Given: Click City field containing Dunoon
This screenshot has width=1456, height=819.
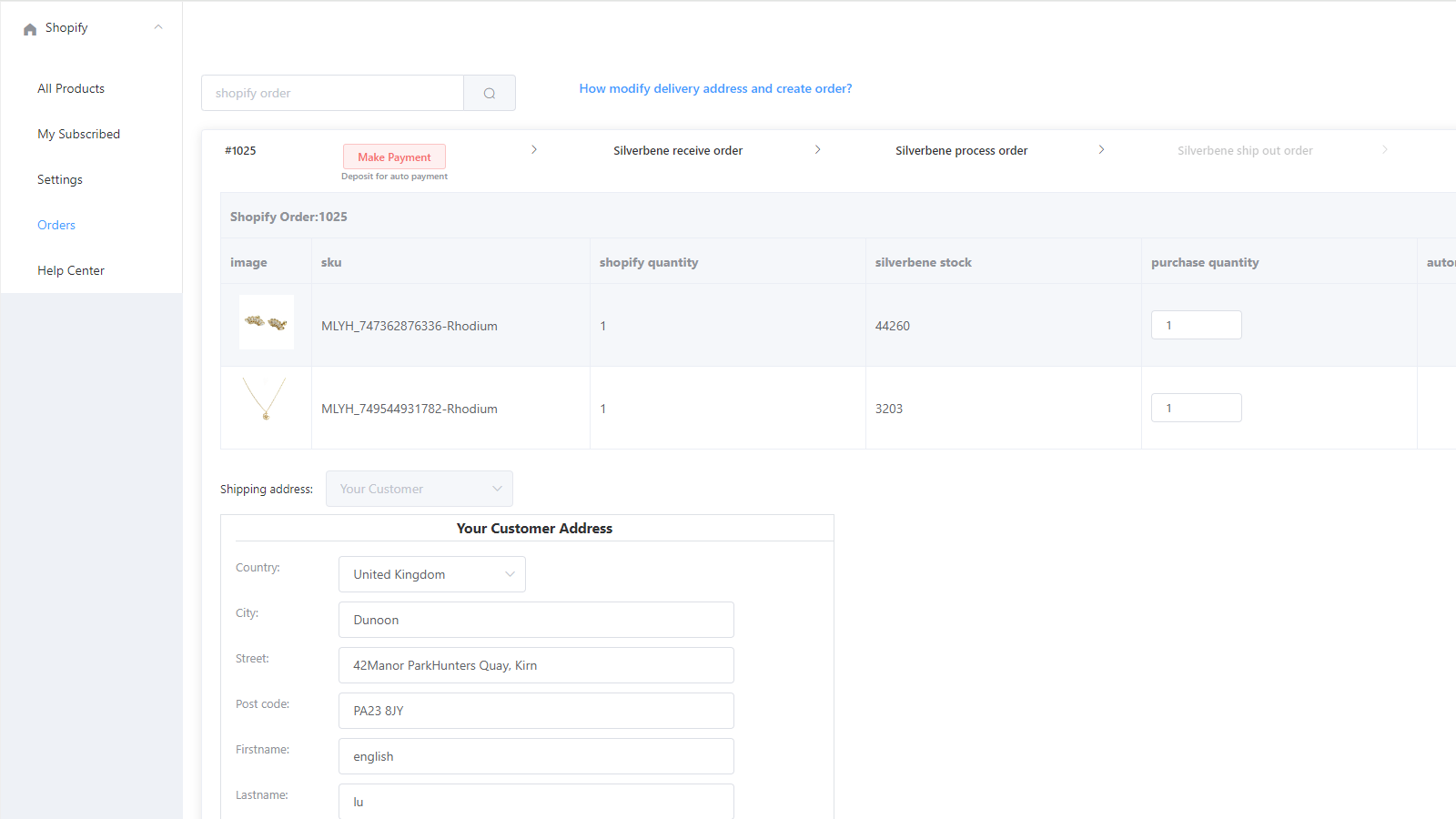Looking at the screenshot, I should [x=536, y=620].
